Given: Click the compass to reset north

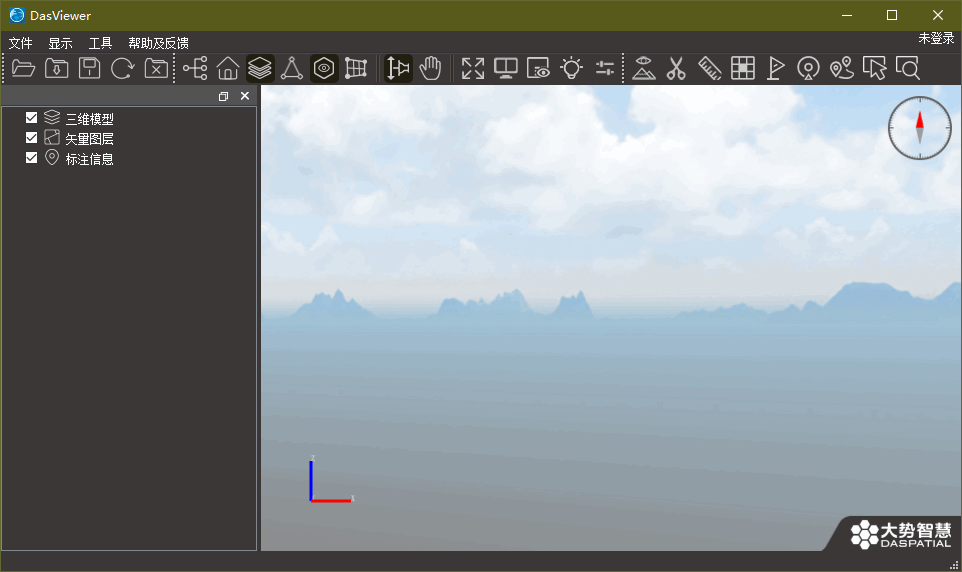Looking at the screenshot, I should [920, 128].
